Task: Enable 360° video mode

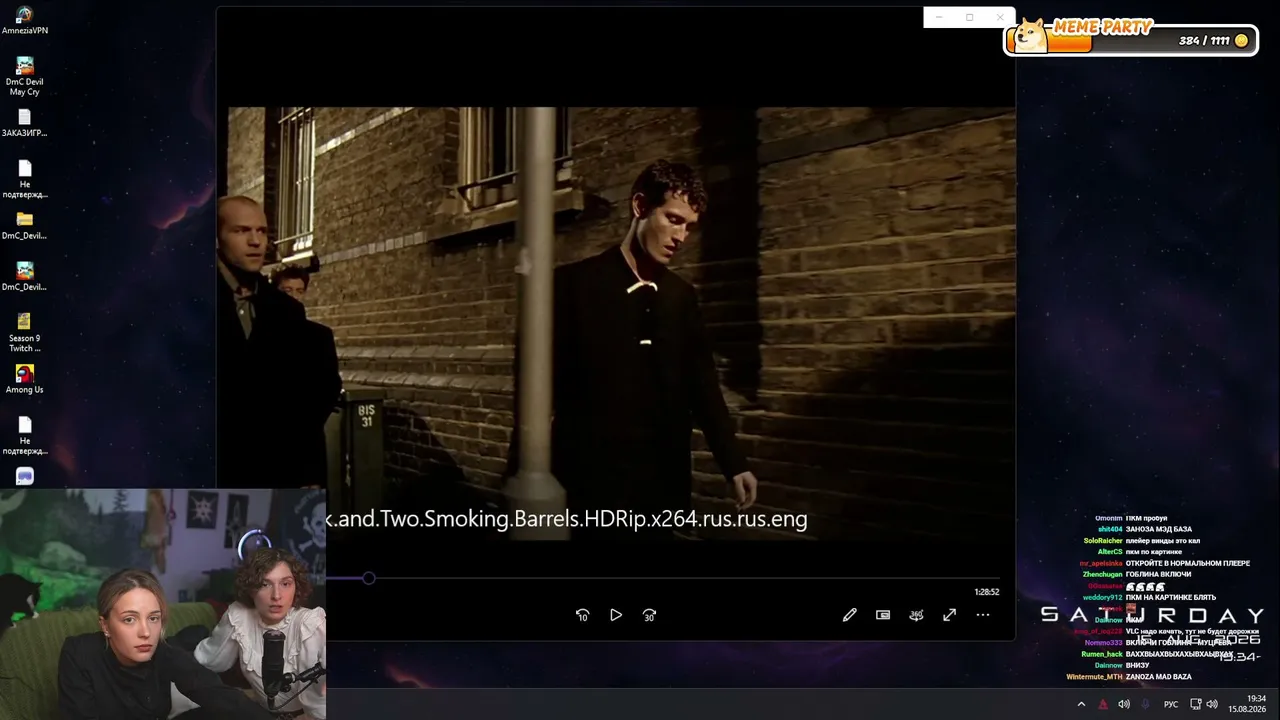Action: click(x=916, y=615)
